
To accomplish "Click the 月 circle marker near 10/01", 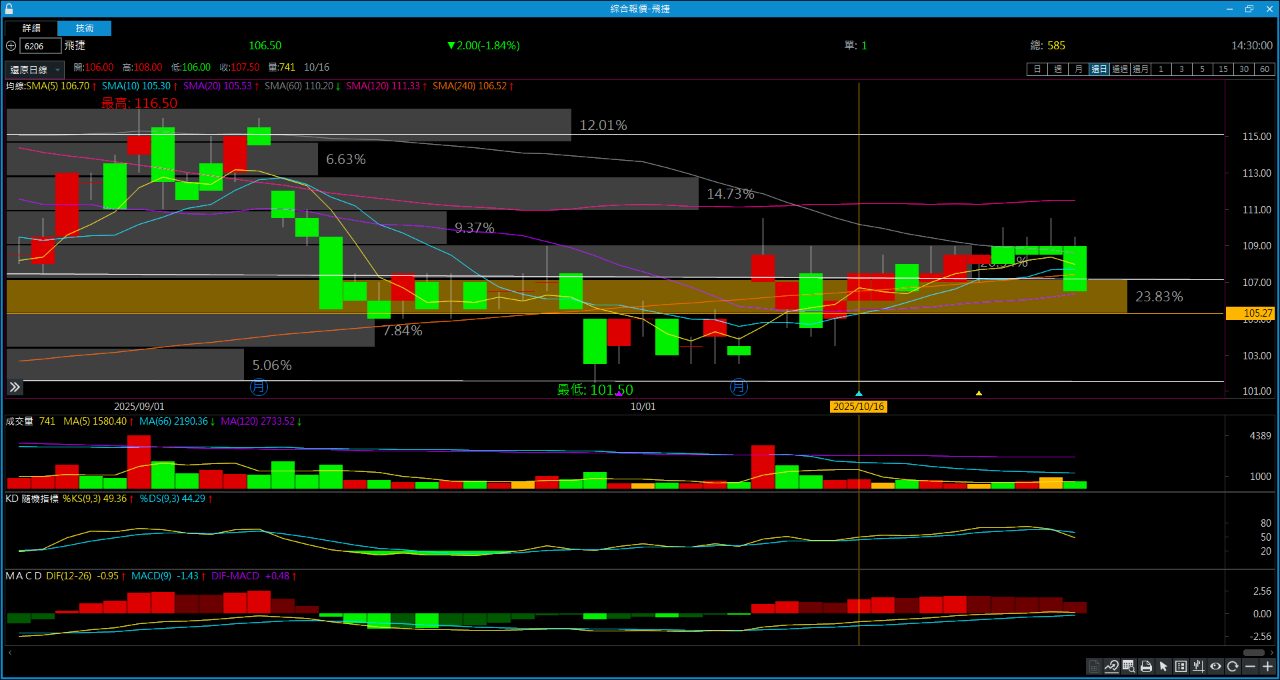I will coord(739,386).
